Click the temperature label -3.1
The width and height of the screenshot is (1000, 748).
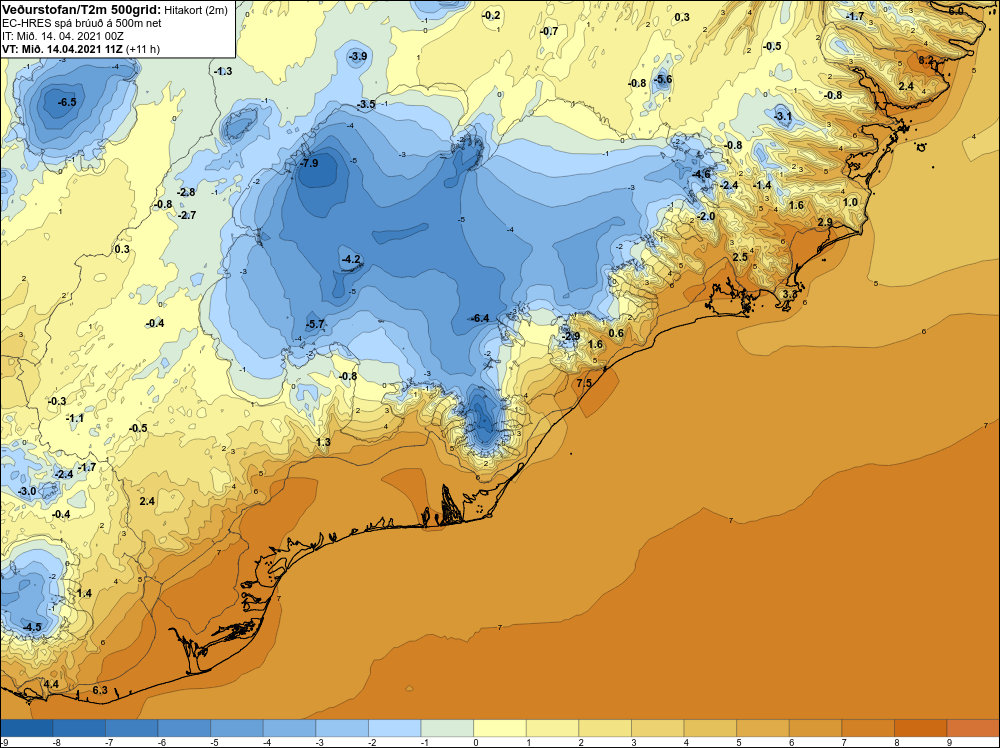[783, 116]
